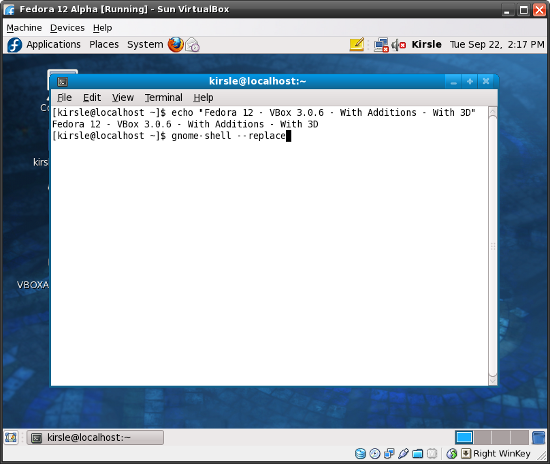Click the VirtualBox hard disk activity icon

(360, 453)
